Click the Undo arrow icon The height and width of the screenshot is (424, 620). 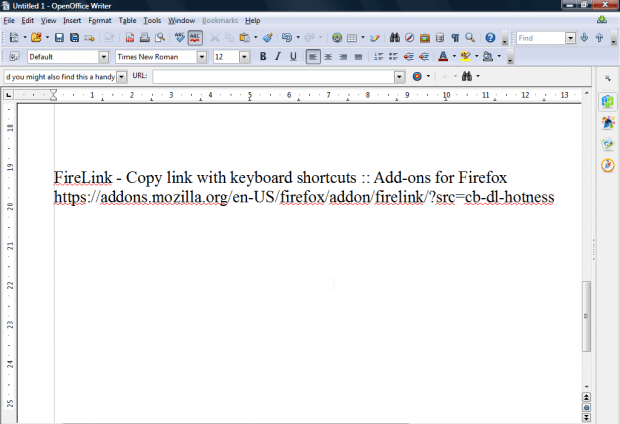tap(287, 38)
